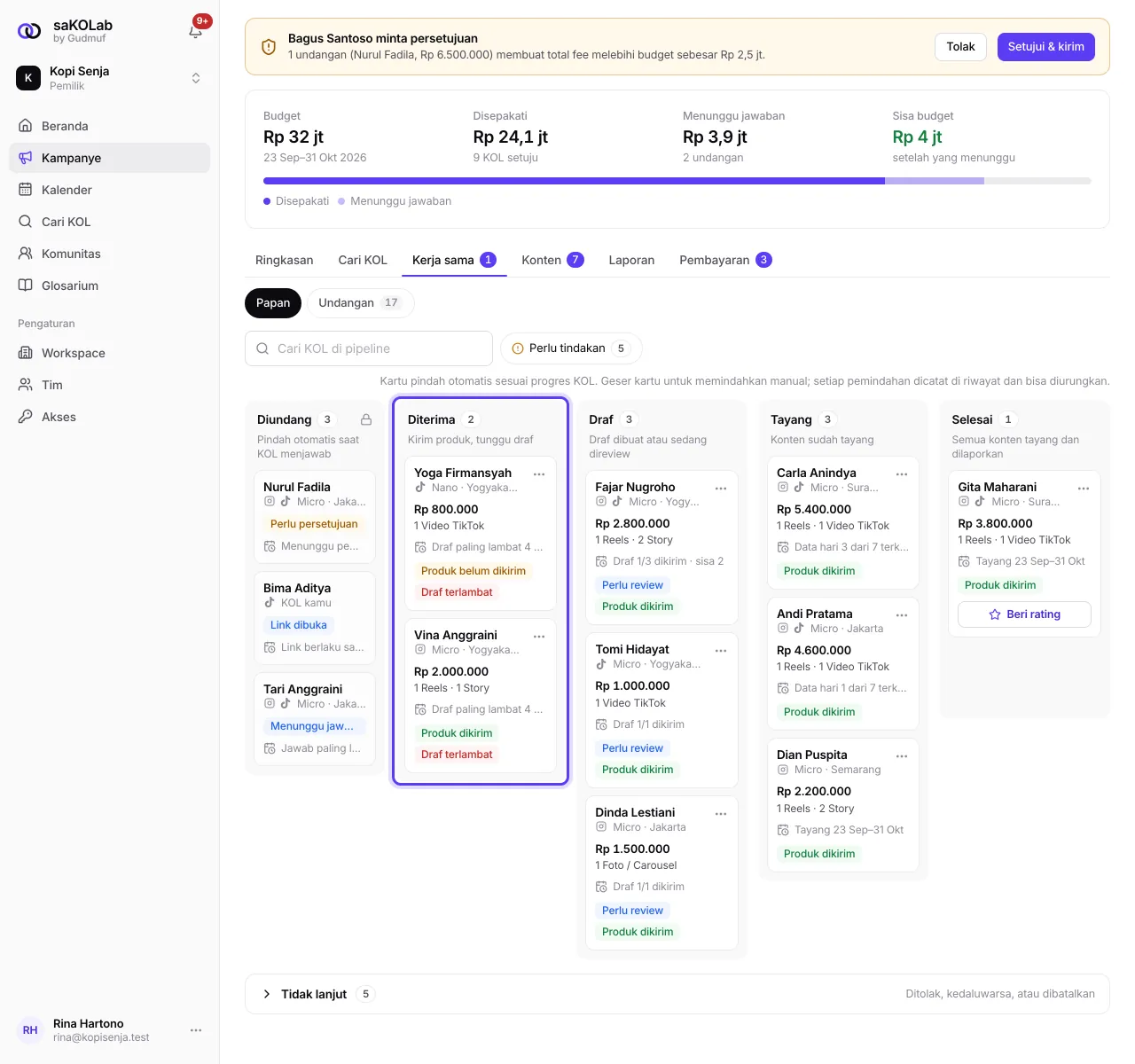Open more options on Andi Pratama card
The height and width of the screenshot is (1064, 1135).
[x=902, y=615]
